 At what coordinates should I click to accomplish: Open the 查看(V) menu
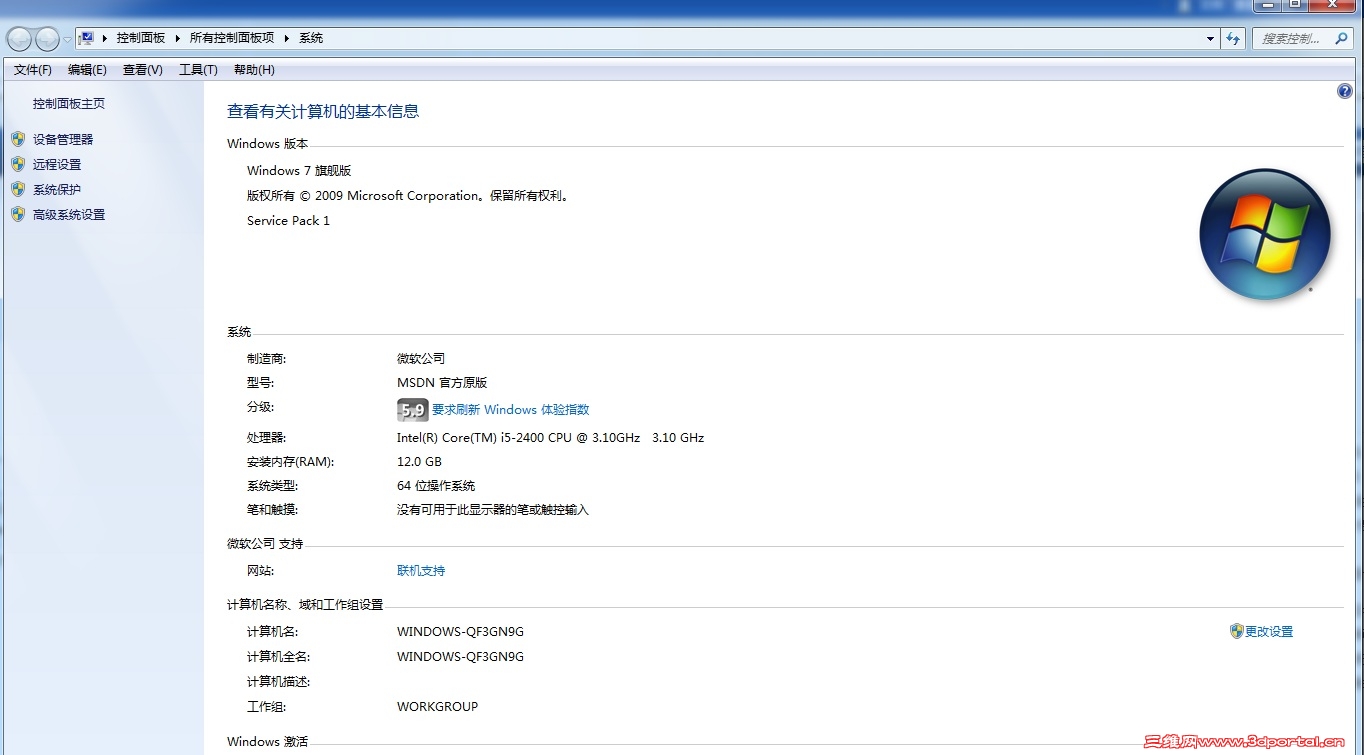point(143,70)
